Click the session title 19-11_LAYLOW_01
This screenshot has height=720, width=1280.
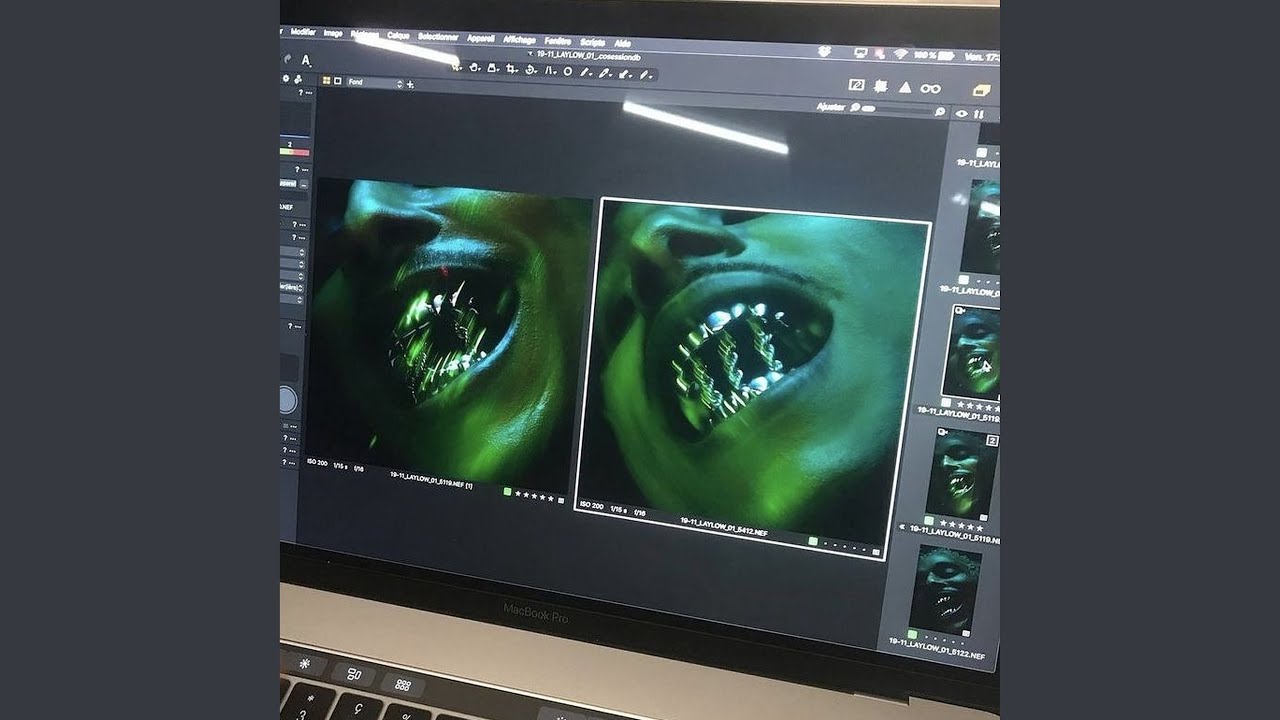click(588, 57)
